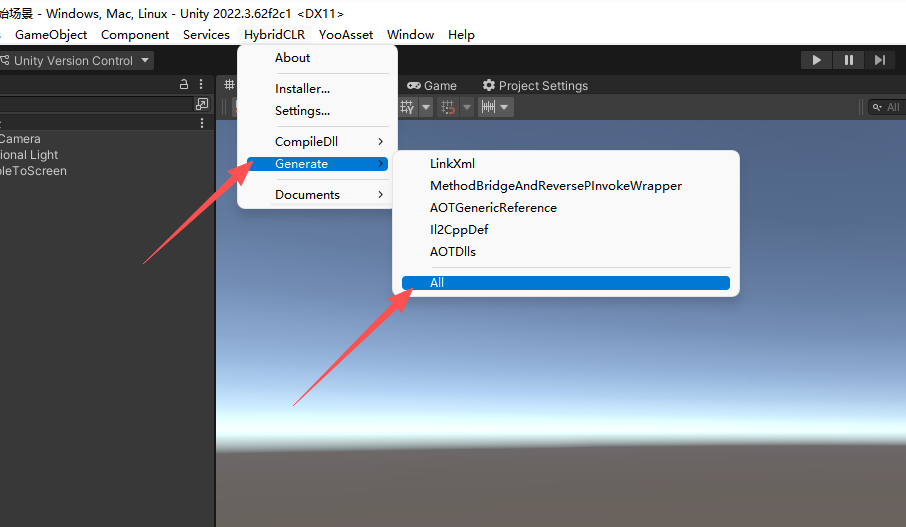
Task: Expand the grid snapping dropdown arrow
Action: 467,107
